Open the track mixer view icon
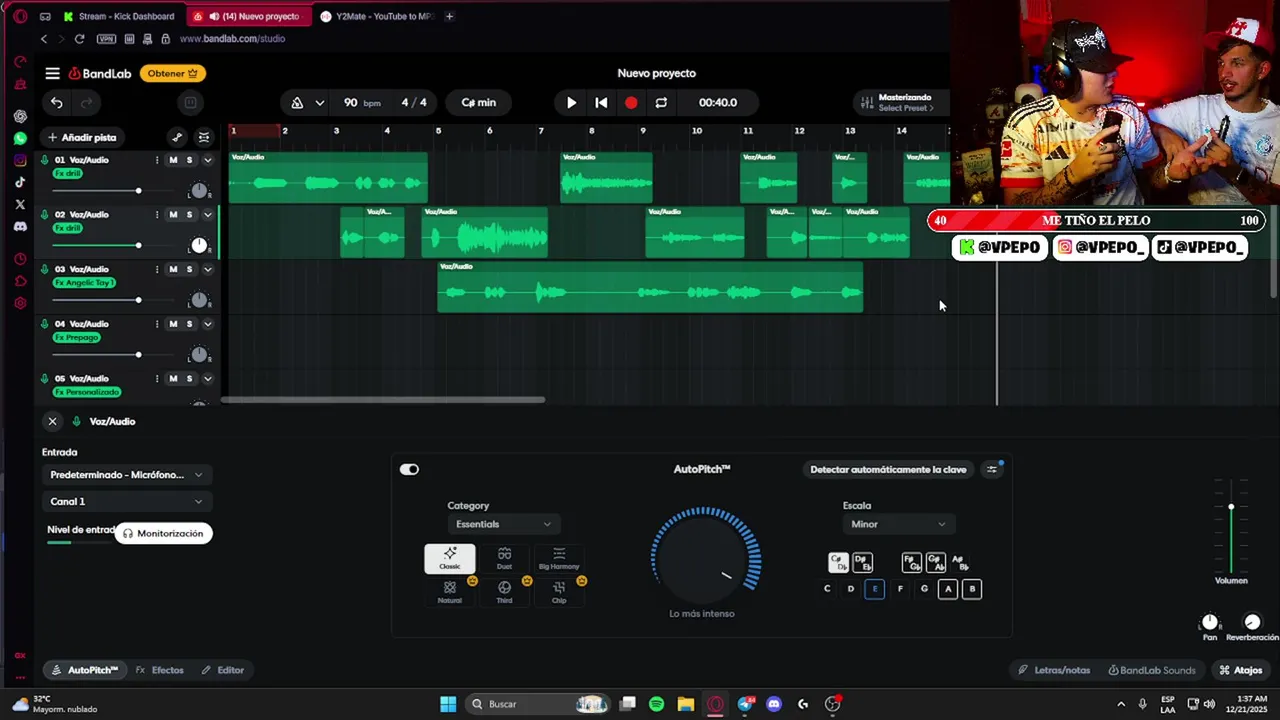The image size is (1280, 720). click(x=204, y=137)
